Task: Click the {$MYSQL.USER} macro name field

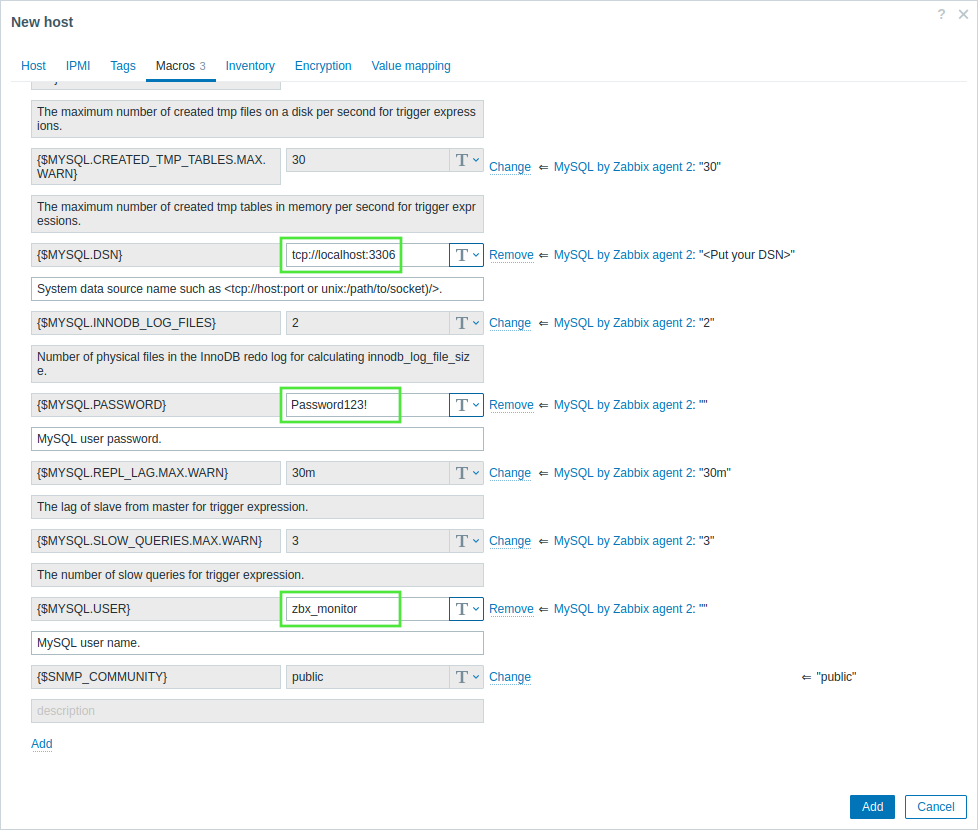Action: pos(156,609)
